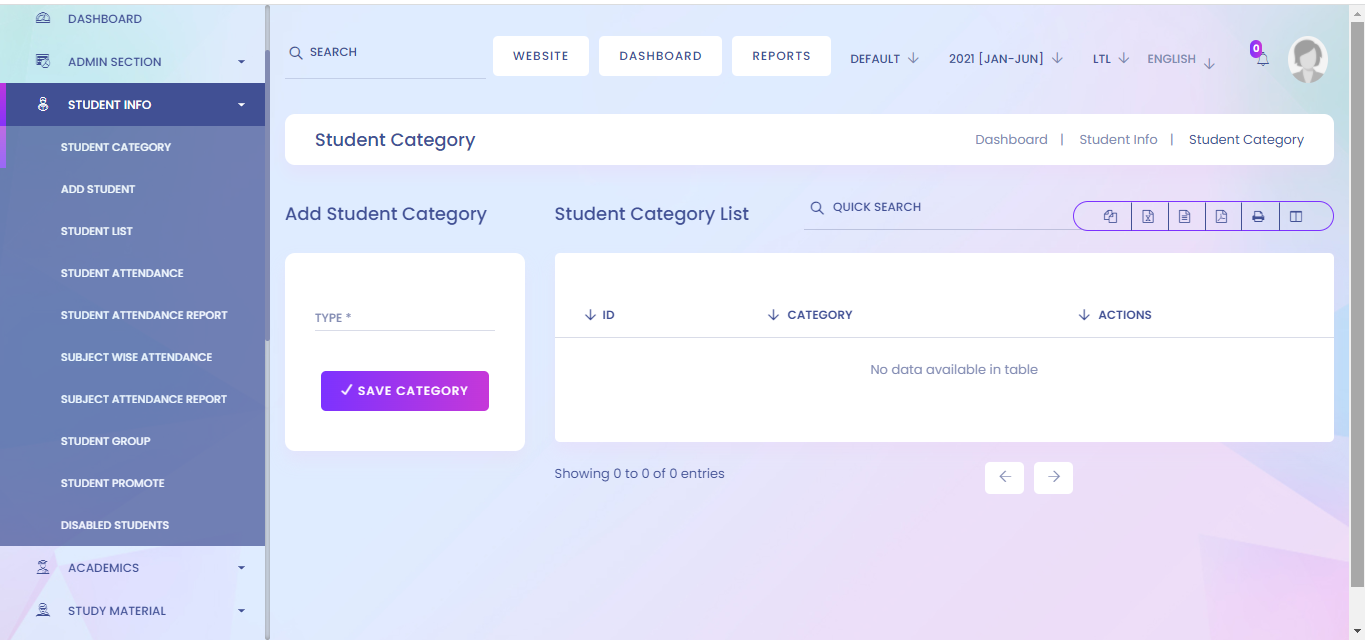This screenshot has width=1365, height=640.
Task: Open the English language dropdown
Action: (x=1180, y=60)
